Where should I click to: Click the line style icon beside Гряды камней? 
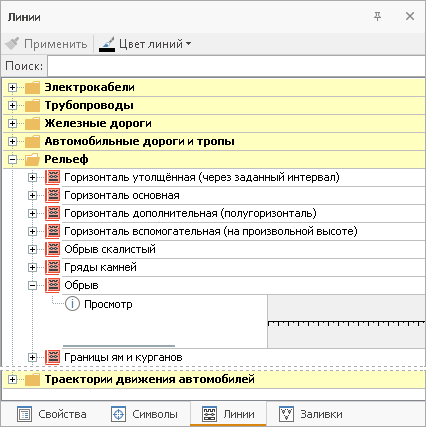(x=52, y=267)
